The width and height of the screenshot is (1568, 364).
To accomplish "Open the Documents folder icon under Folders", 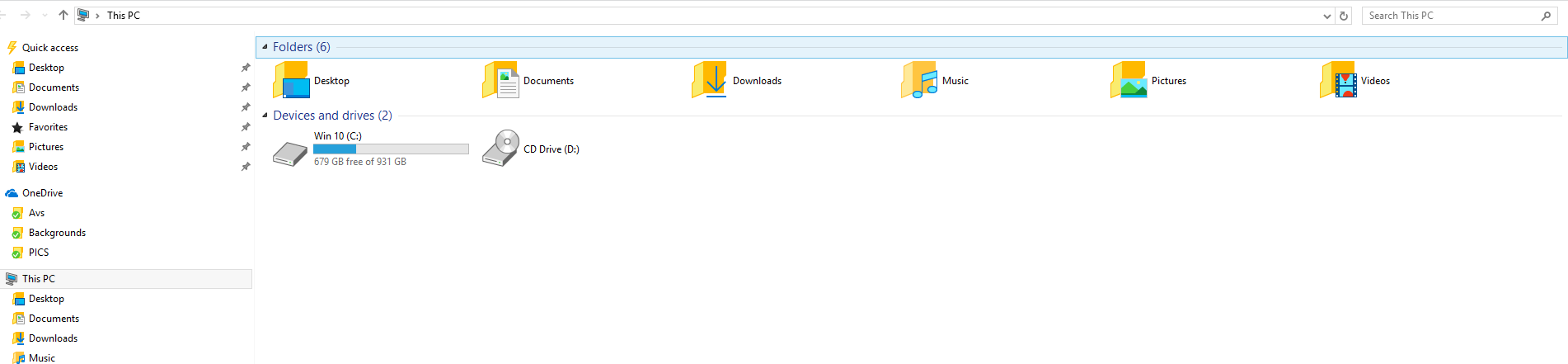I will point(500,80).
